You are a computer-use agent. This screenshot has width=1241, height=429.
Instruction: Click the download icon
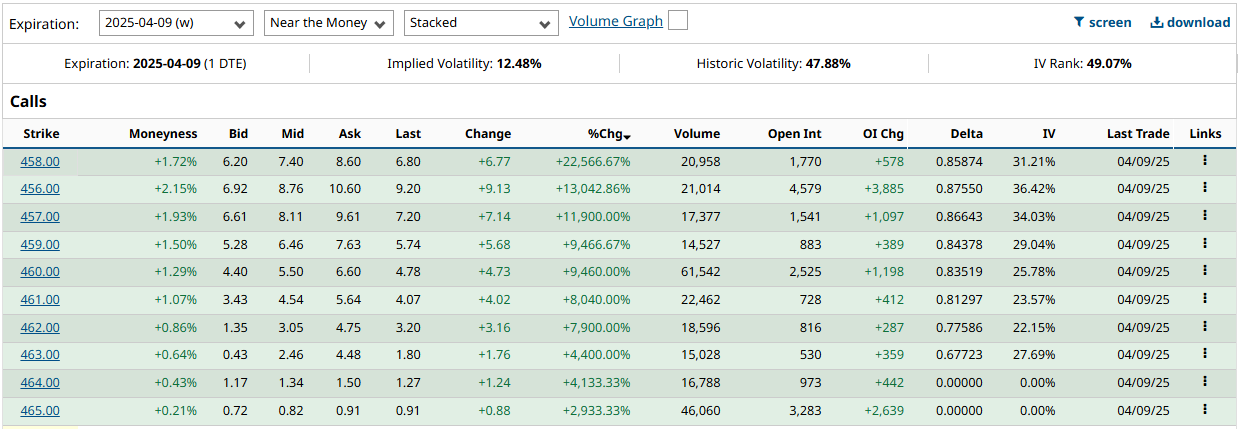(1156, 22)
